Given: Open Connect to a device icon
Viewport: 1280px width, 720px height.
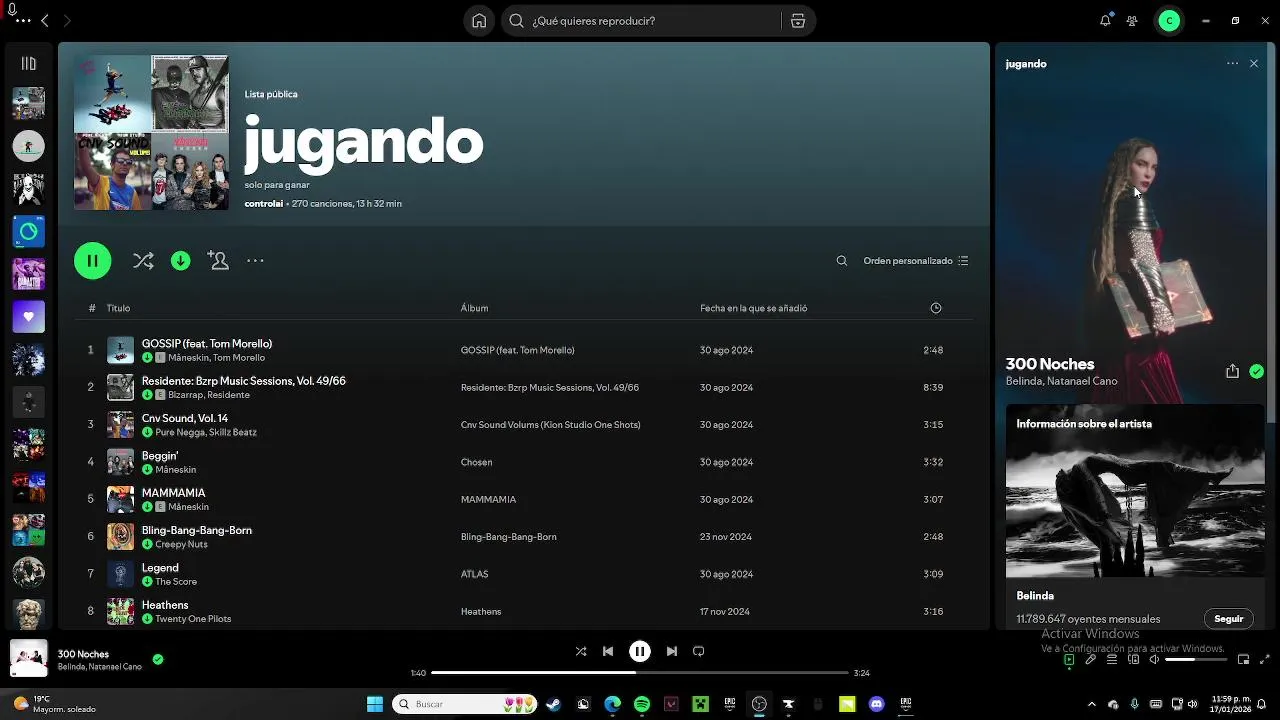Looking at the screenshot, I should click(1134, 660).
